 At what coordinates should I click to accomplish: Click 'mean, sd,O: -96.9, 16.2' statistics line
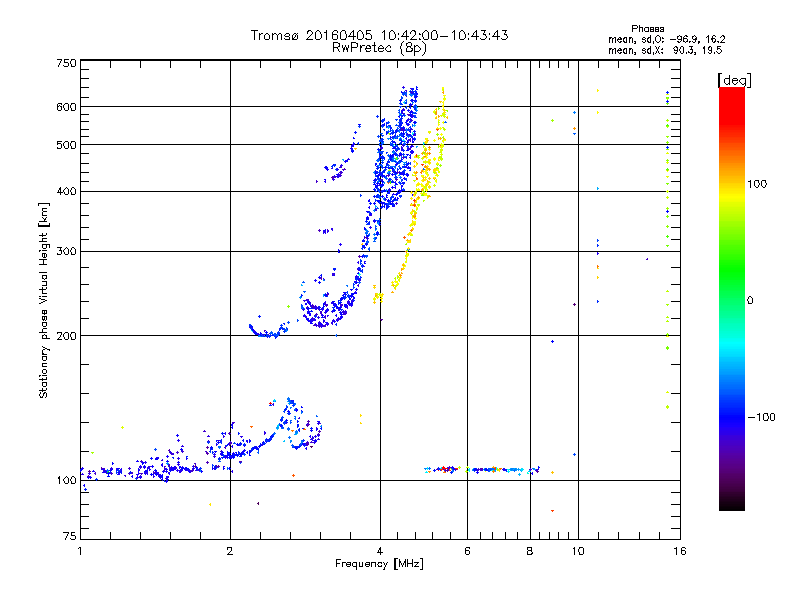point(667,39)
